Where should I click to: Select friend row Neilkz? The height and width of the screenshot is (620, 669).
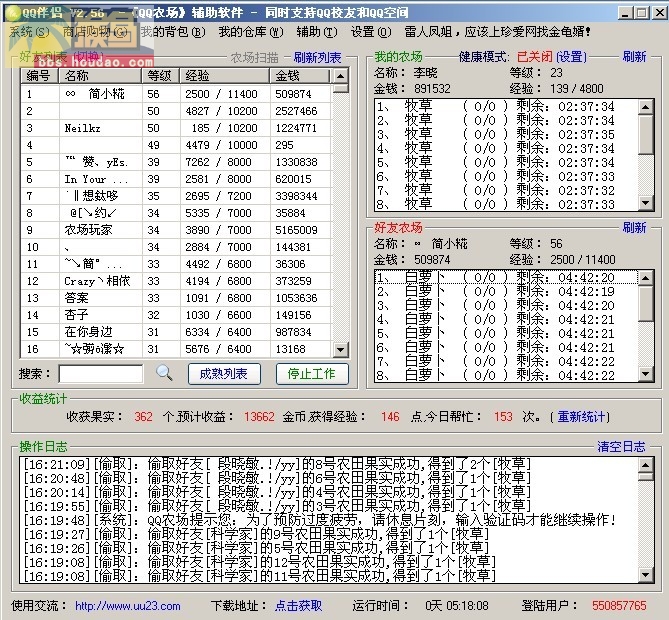point(176,128)
